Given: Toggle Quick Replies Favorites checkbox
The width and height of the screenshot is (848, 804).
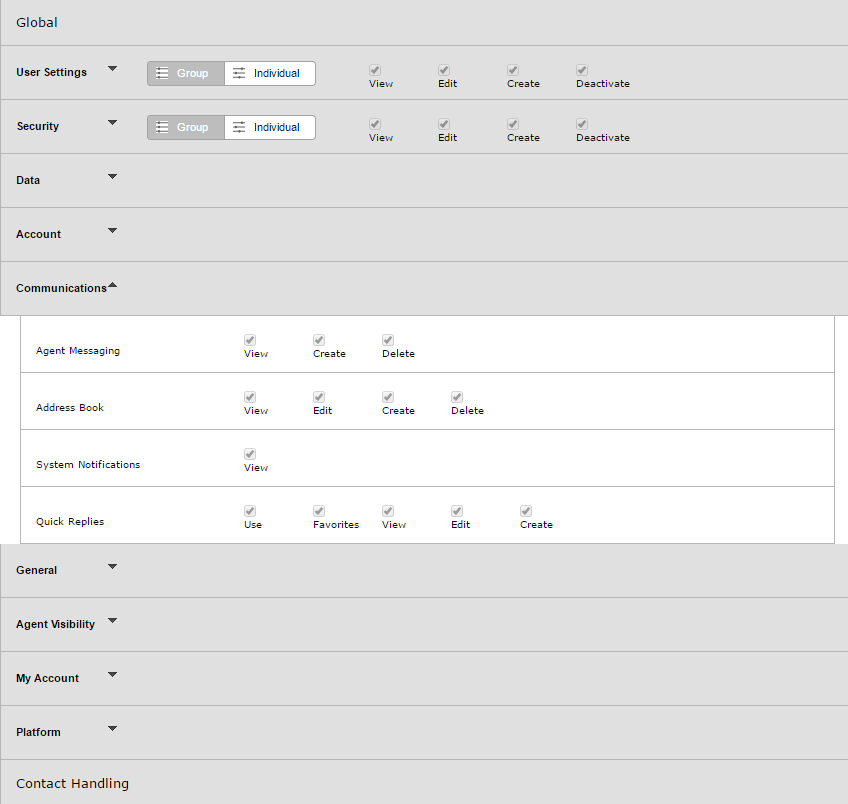Looking at the screenshot, I should [319, 511].
